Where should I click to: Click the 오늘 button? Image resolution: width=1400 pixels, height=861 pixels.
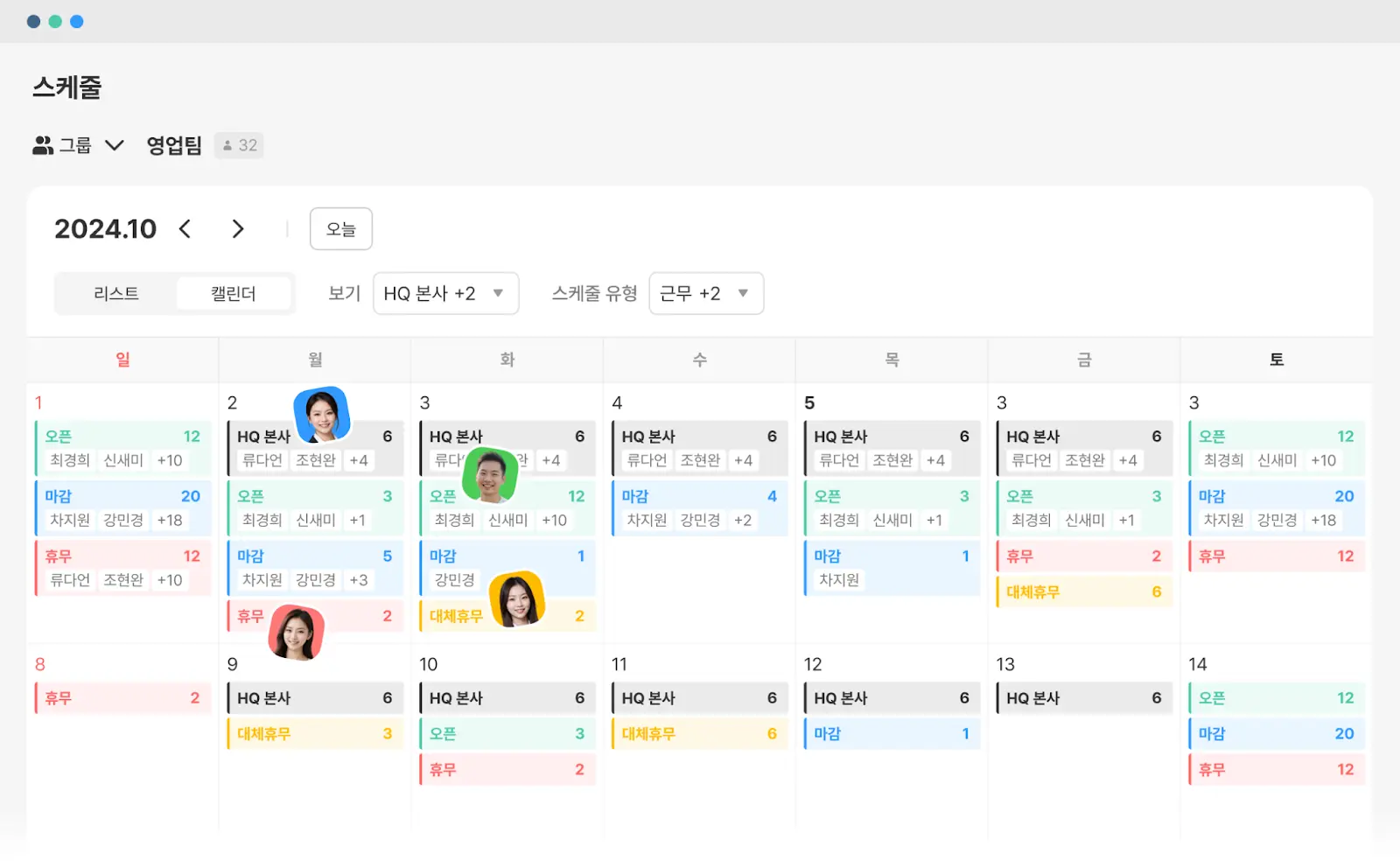point(341,229)
